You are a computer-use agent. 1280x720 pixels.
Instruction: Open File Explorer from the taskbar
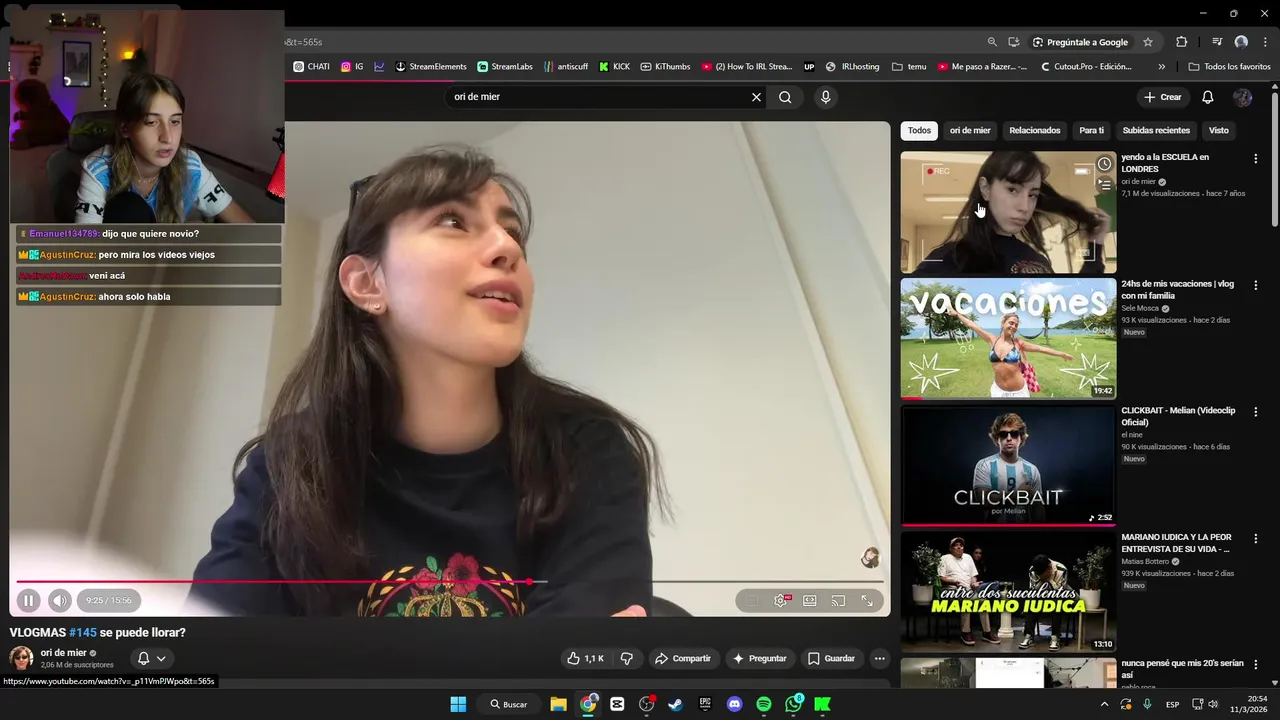point(559,704)
